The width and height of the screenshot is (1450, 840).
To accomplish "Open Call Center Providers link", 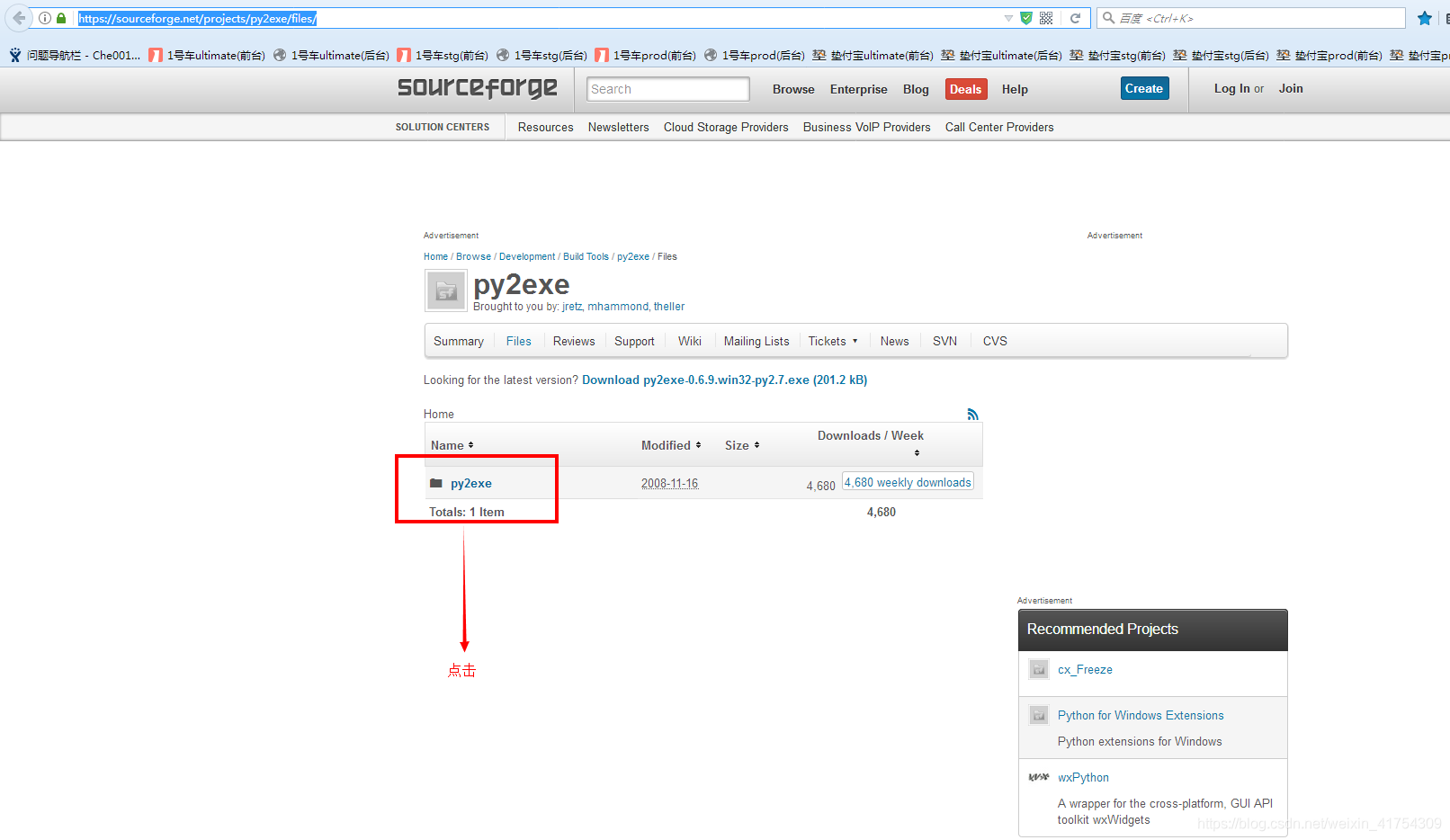I will (999, 127).
